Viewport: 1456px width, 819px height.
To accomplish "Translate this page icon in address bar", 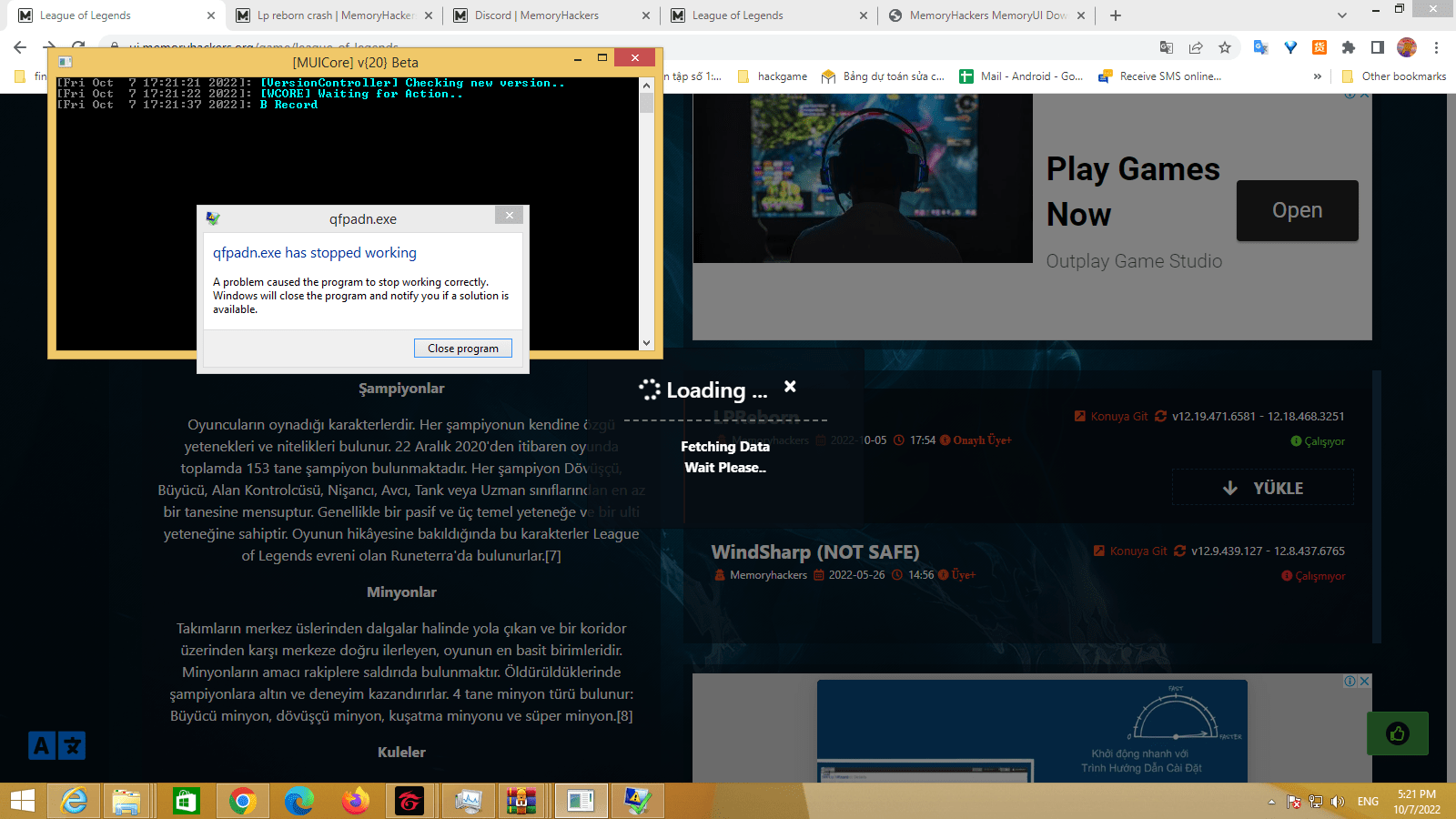I will coord(1167,47).
